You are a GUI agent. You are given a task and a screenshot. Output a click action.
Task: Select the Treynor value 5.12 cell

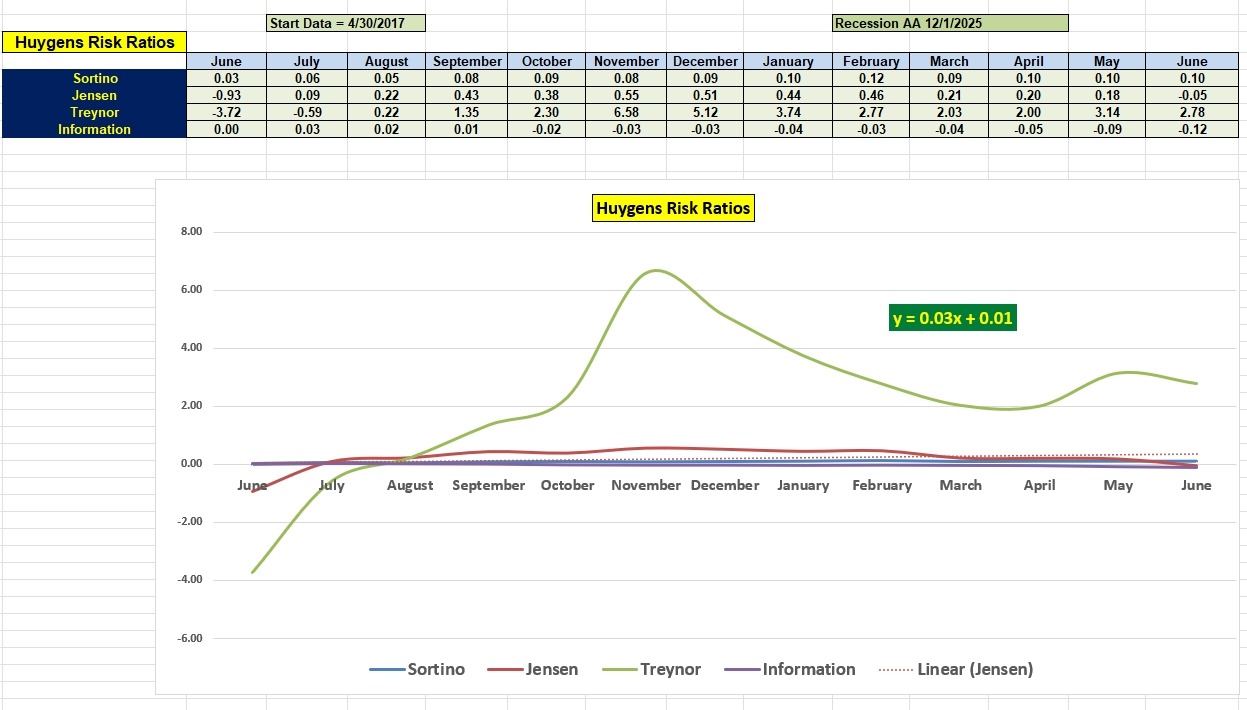(x=706, y=112)
